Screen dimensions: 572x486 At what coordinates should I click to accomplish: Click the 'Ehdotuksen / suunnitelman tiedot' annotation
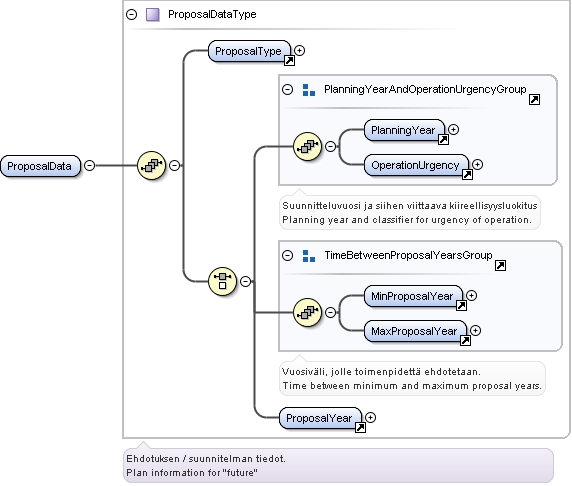[x=338, y=466]
